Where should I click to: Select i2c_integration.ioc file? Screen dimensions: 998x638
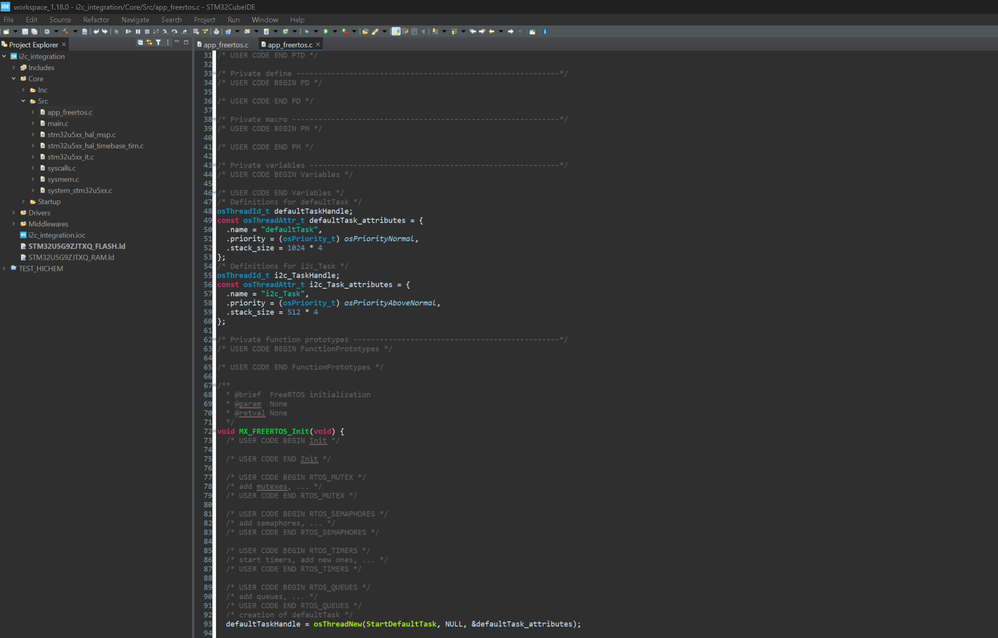[56, 235]
